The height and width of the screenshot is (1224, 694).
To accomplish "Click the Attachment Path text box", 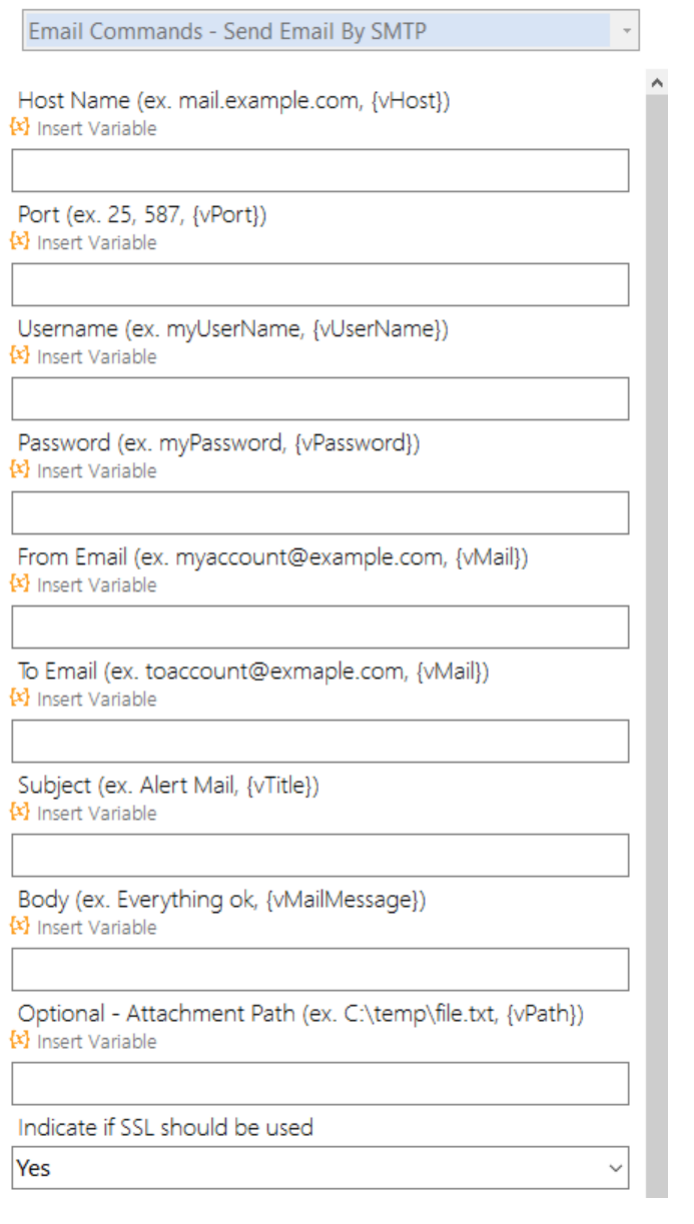I will click(x=320, y=1083).
